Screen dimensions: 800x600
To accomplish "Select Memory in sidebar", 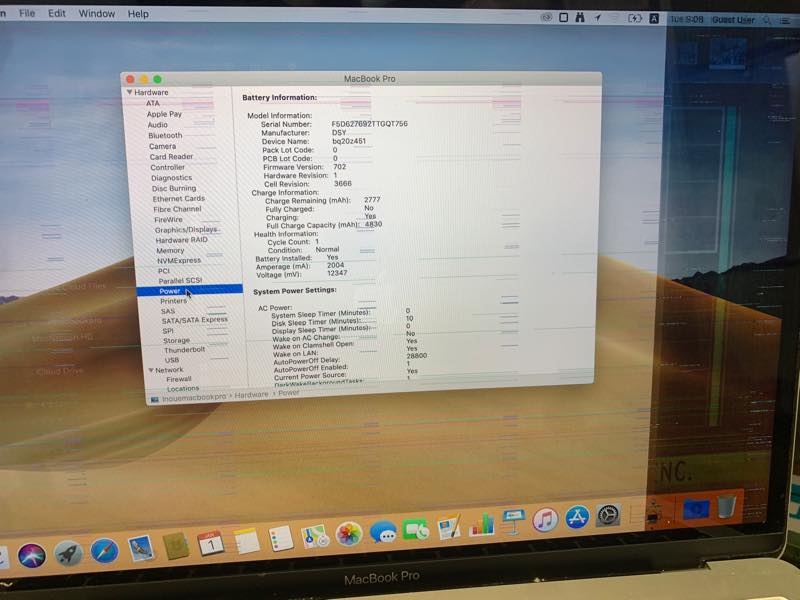I will click(170, 251).
